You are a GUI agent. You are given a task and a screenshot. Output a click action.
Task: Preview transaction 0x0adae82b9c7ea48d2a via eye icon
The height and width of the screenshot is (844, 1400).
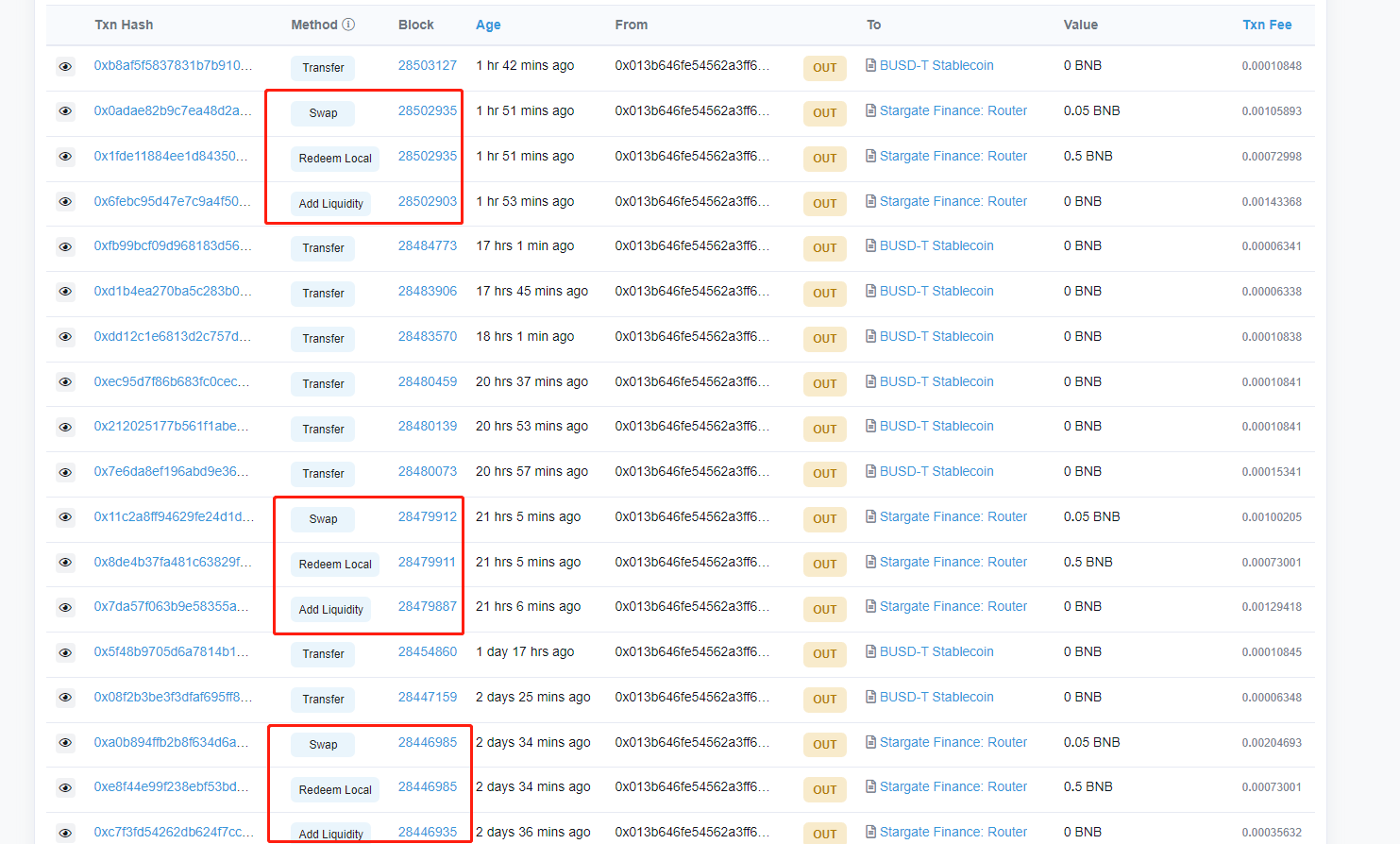[x=65, y=111]
